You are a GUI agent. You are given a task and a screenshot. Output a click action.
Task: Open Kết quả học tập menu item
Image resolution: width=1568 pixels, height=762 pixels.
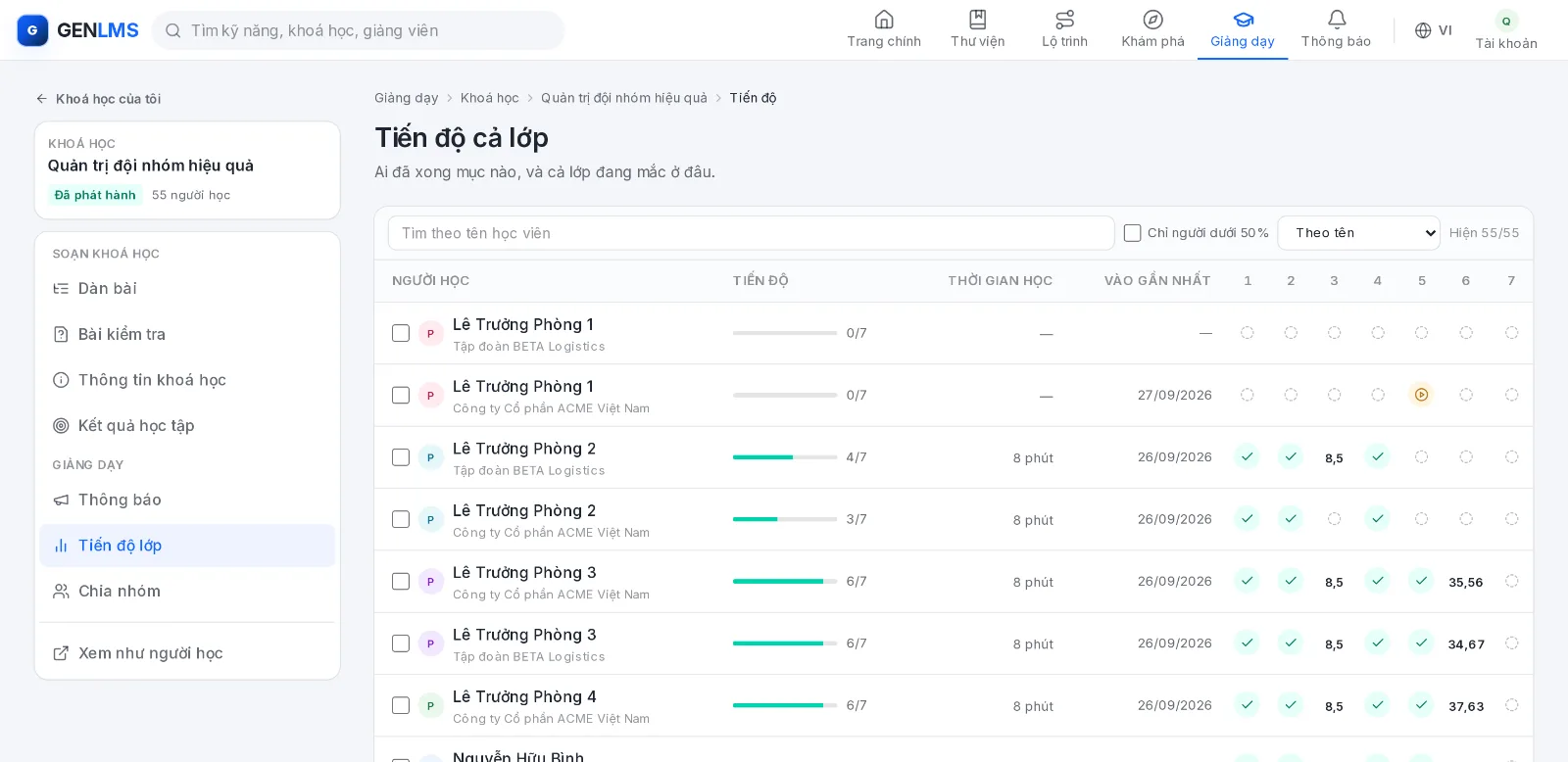coord(187,426)
